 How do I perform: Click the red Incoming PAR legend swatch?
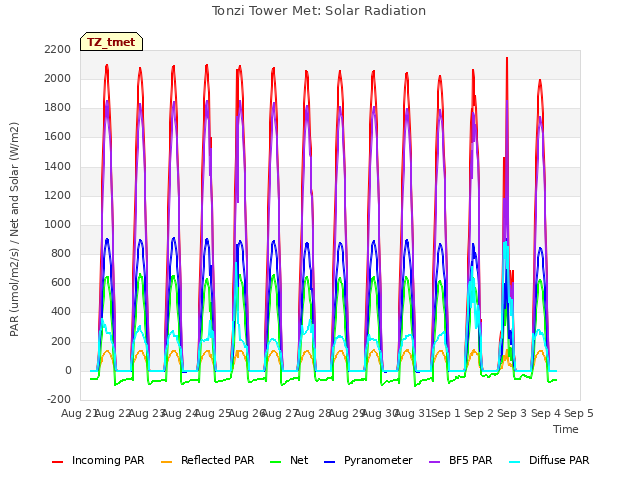pyautogui.click(x=58, y=462)
